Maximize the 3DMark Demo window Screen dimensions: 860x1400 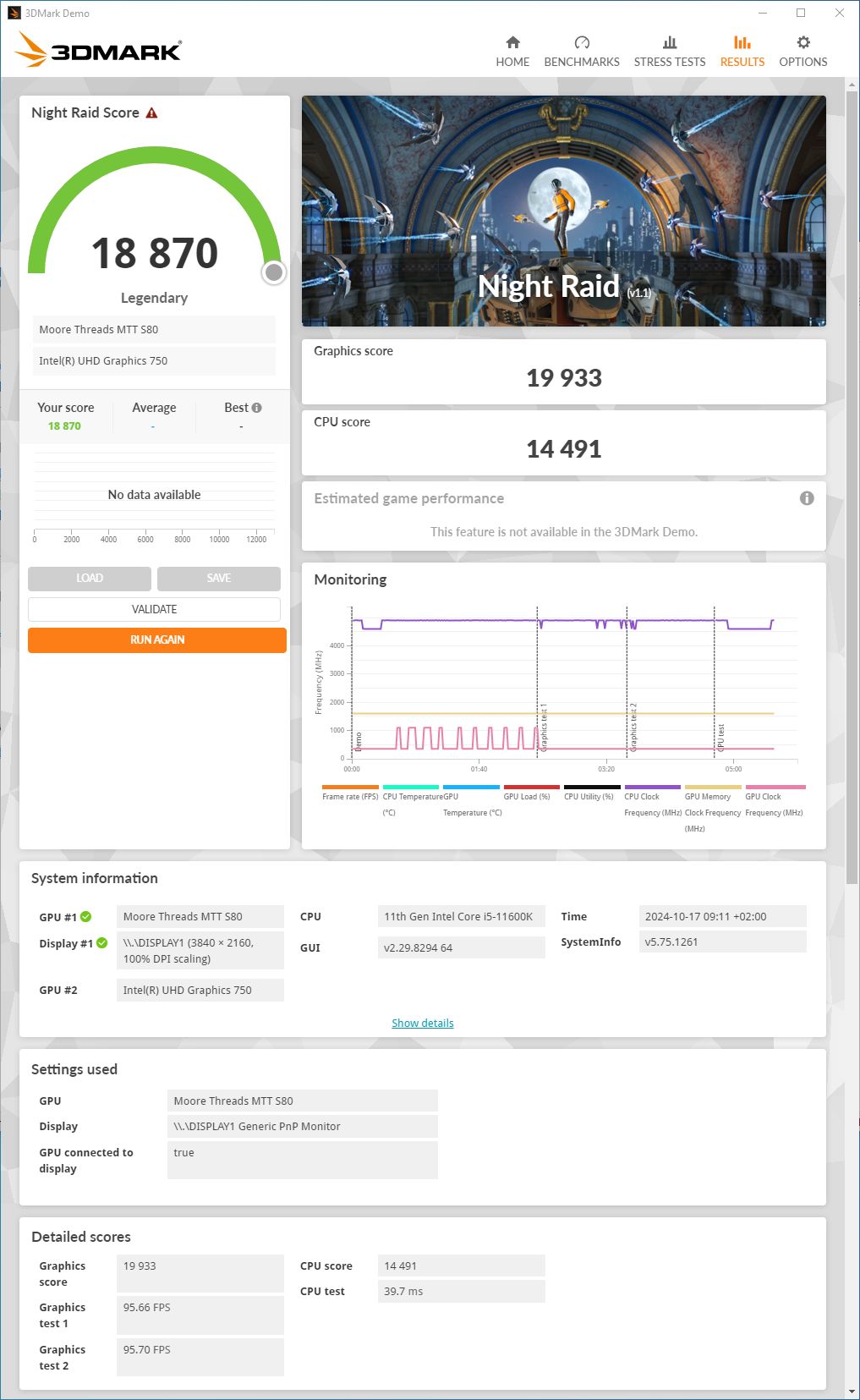point(801,13)
